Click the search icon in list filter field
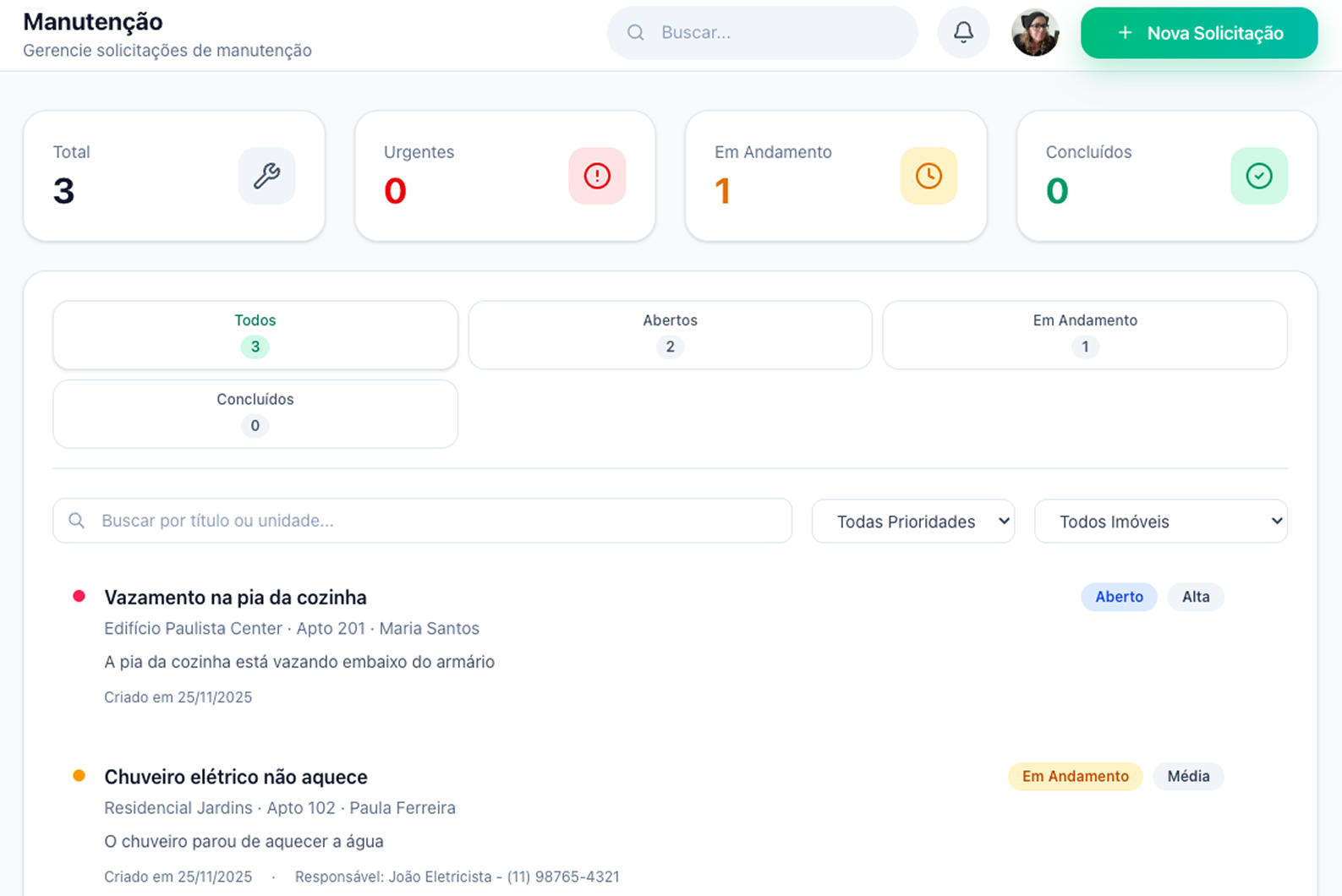Image resolution: width=1342 pixels, height=896 pixels. [76, 521]
